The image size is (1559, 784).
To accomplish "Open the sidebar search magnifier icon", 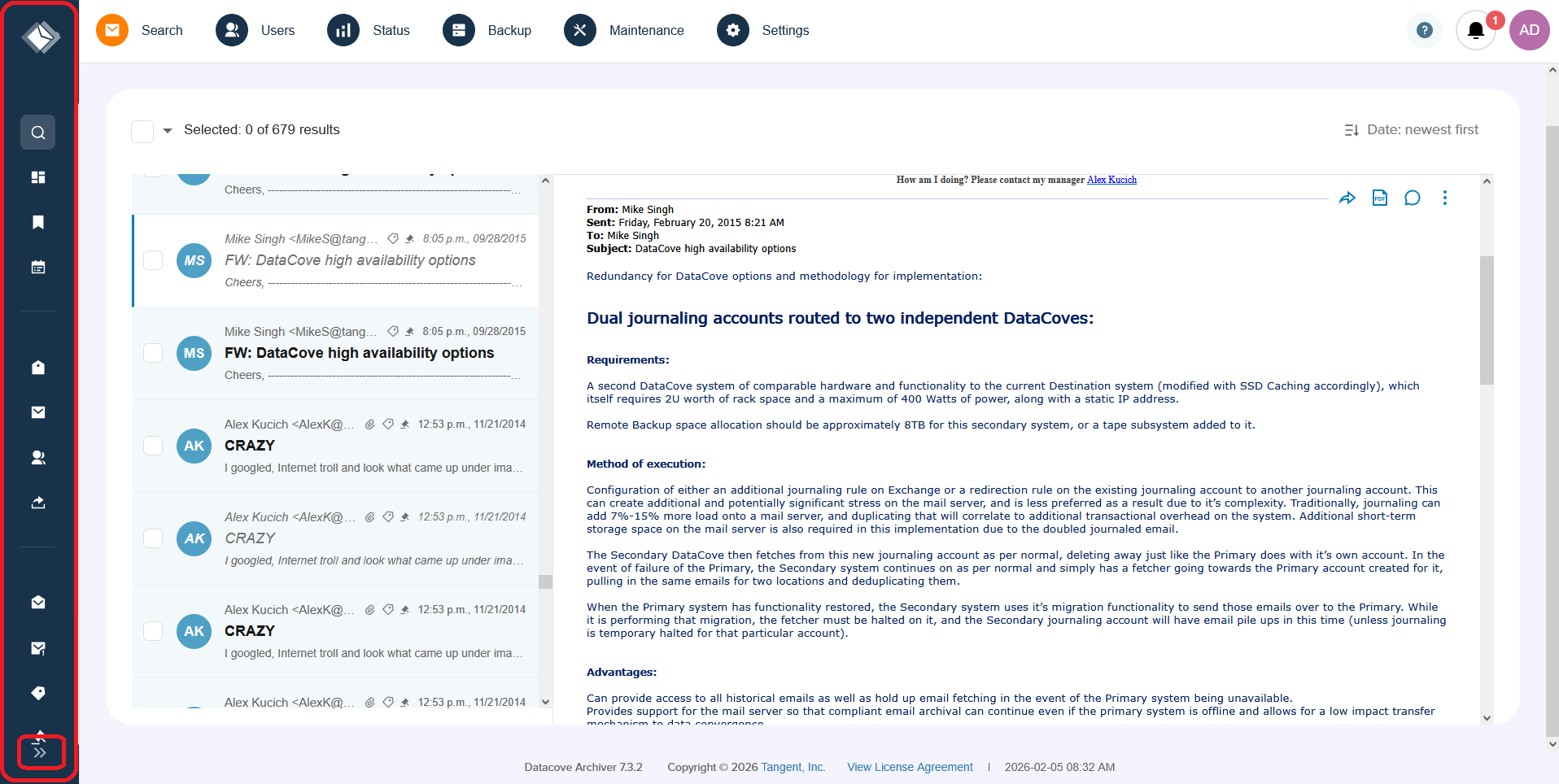I will coord(38,133).
